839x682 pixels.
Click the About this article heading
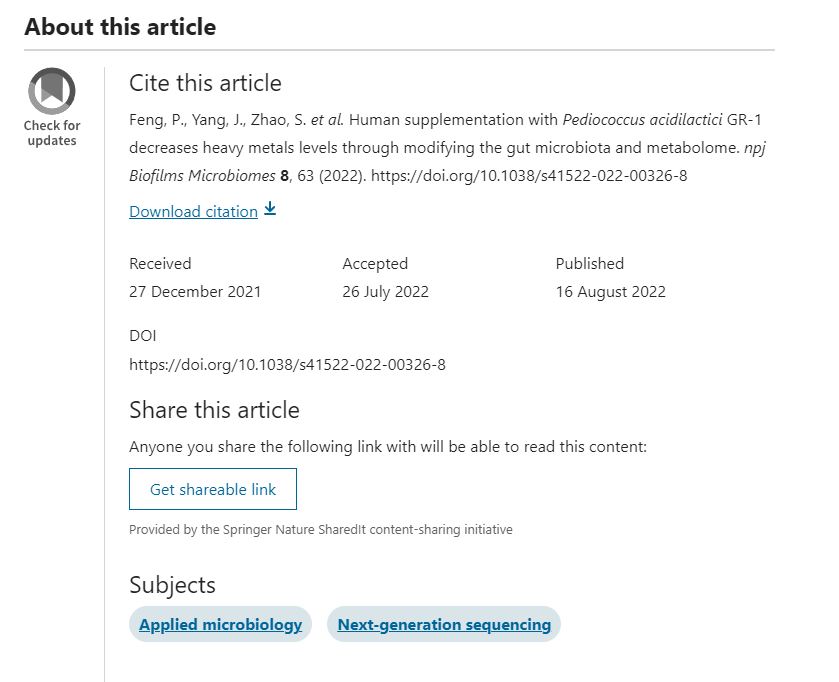(x=120, y=27)
